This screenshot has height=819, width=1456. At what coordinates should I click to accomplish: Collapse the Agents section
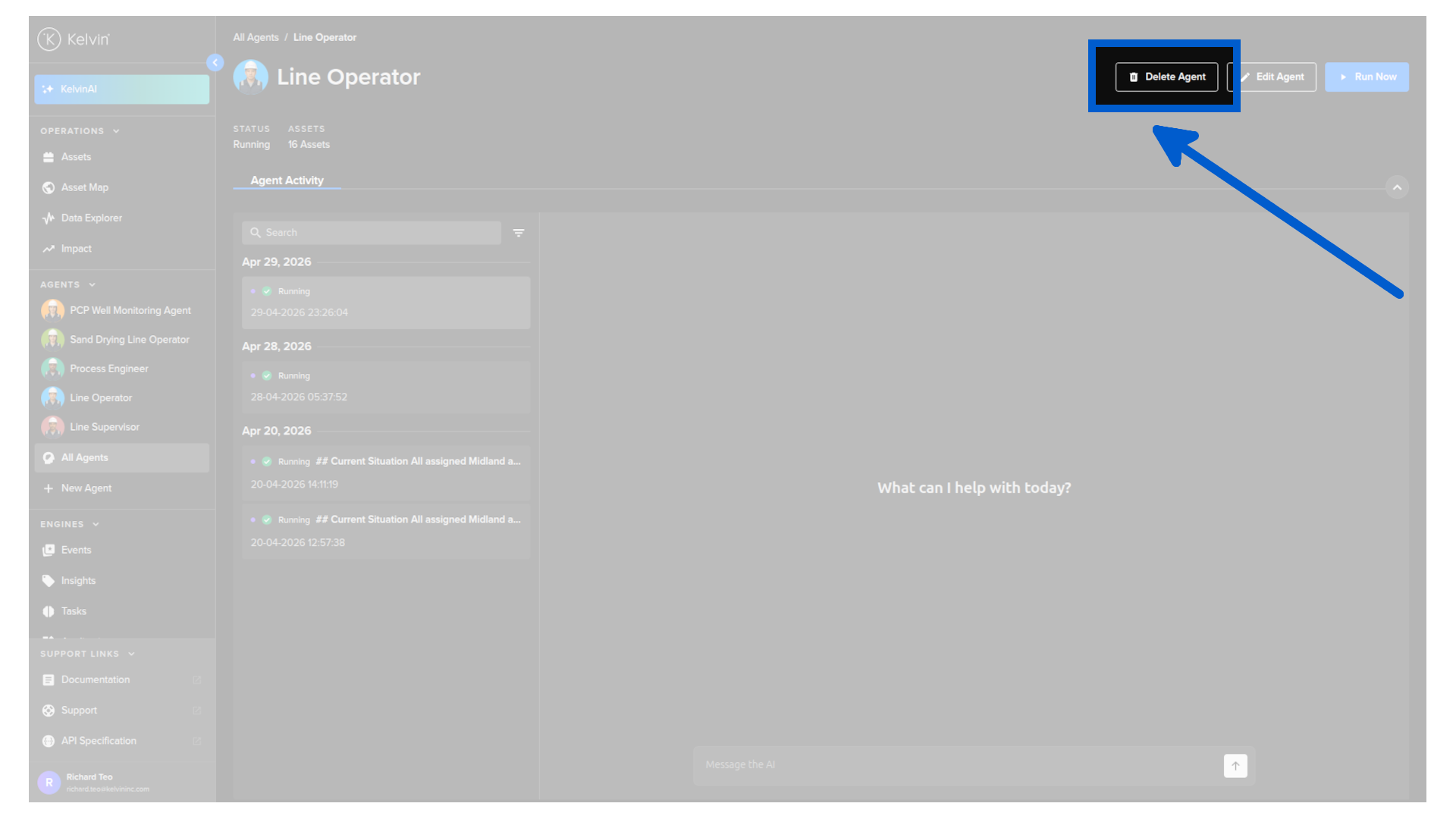click(92, 285)
